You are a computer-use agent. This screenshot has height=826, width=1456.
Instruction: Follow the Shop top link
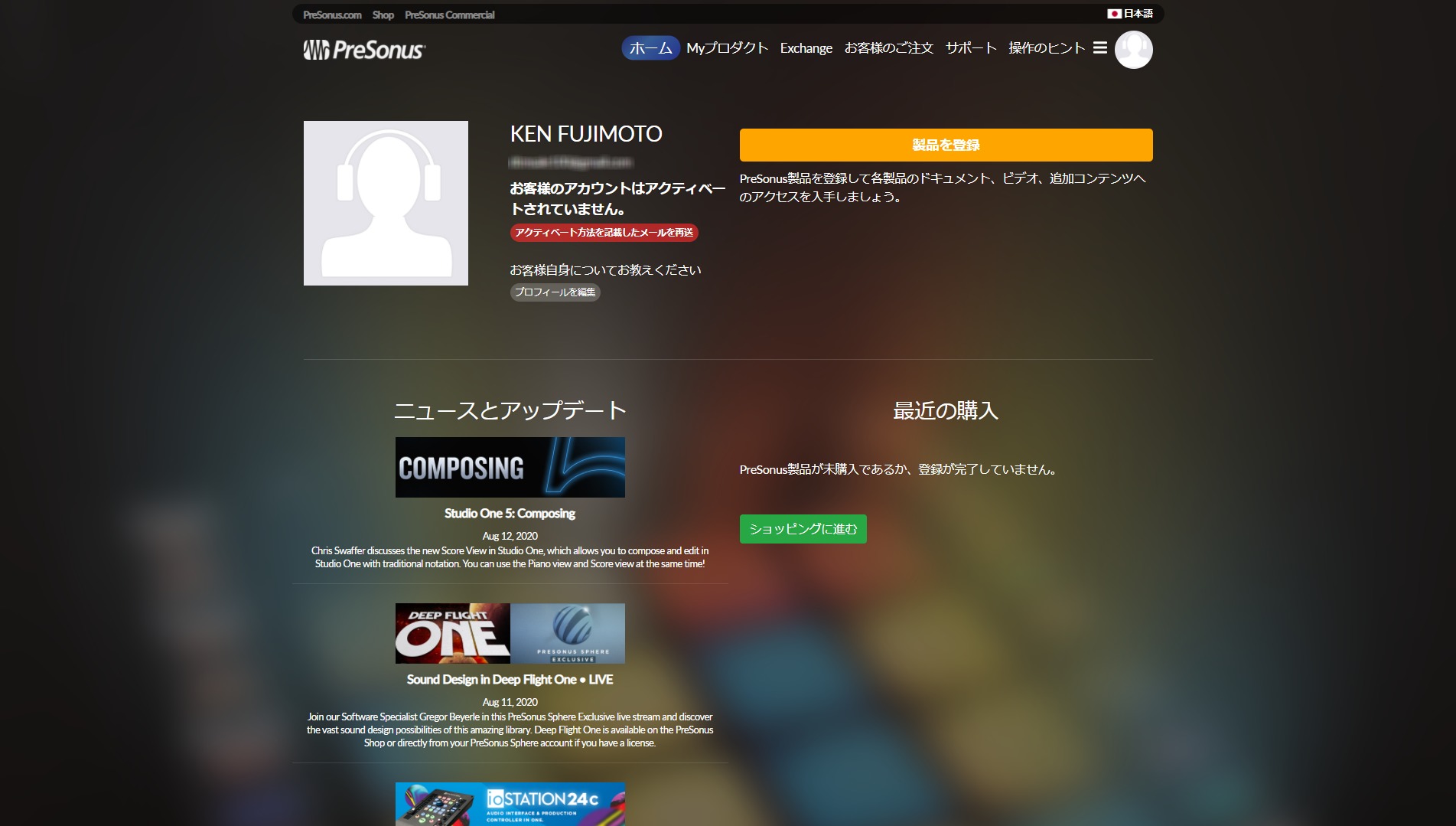[x=383, y=15]
